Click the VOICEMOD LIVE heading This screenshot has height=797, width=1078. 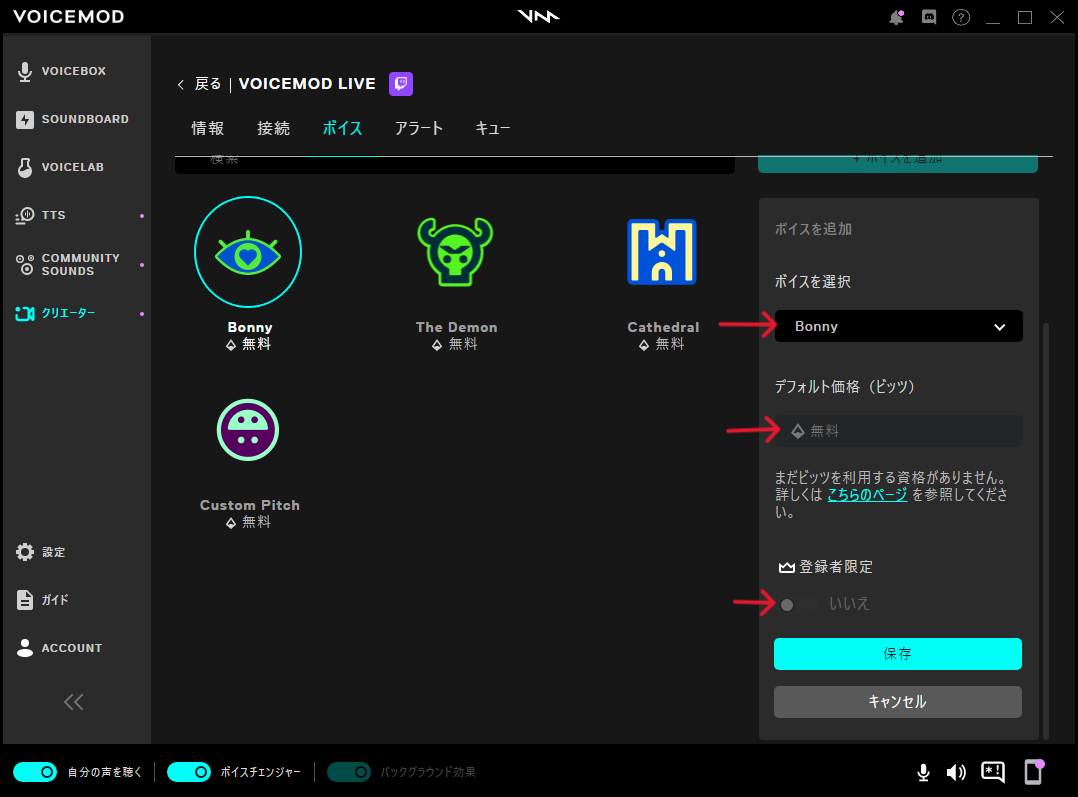pos(307,84)
